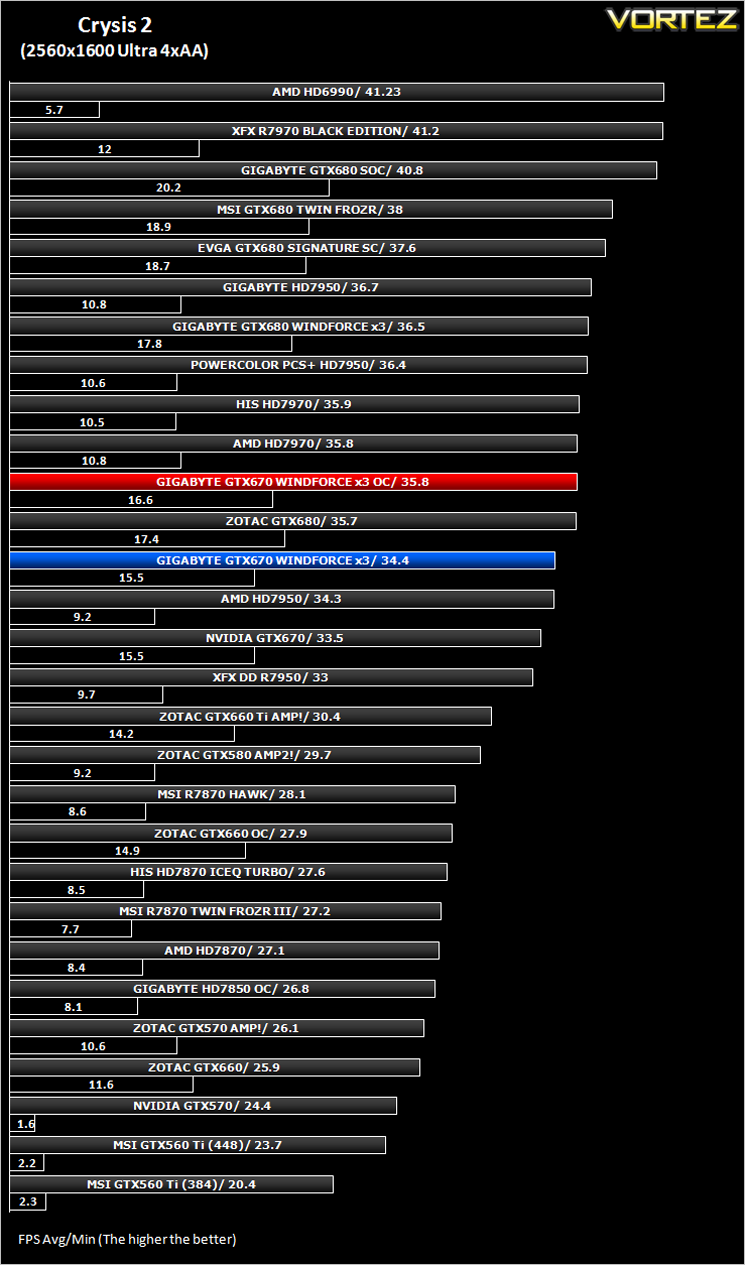This screenshot has height=1265, width=745.
Task: Select the "AMD HD6990/ 41.23" bar
Action: tap(336, 92)
